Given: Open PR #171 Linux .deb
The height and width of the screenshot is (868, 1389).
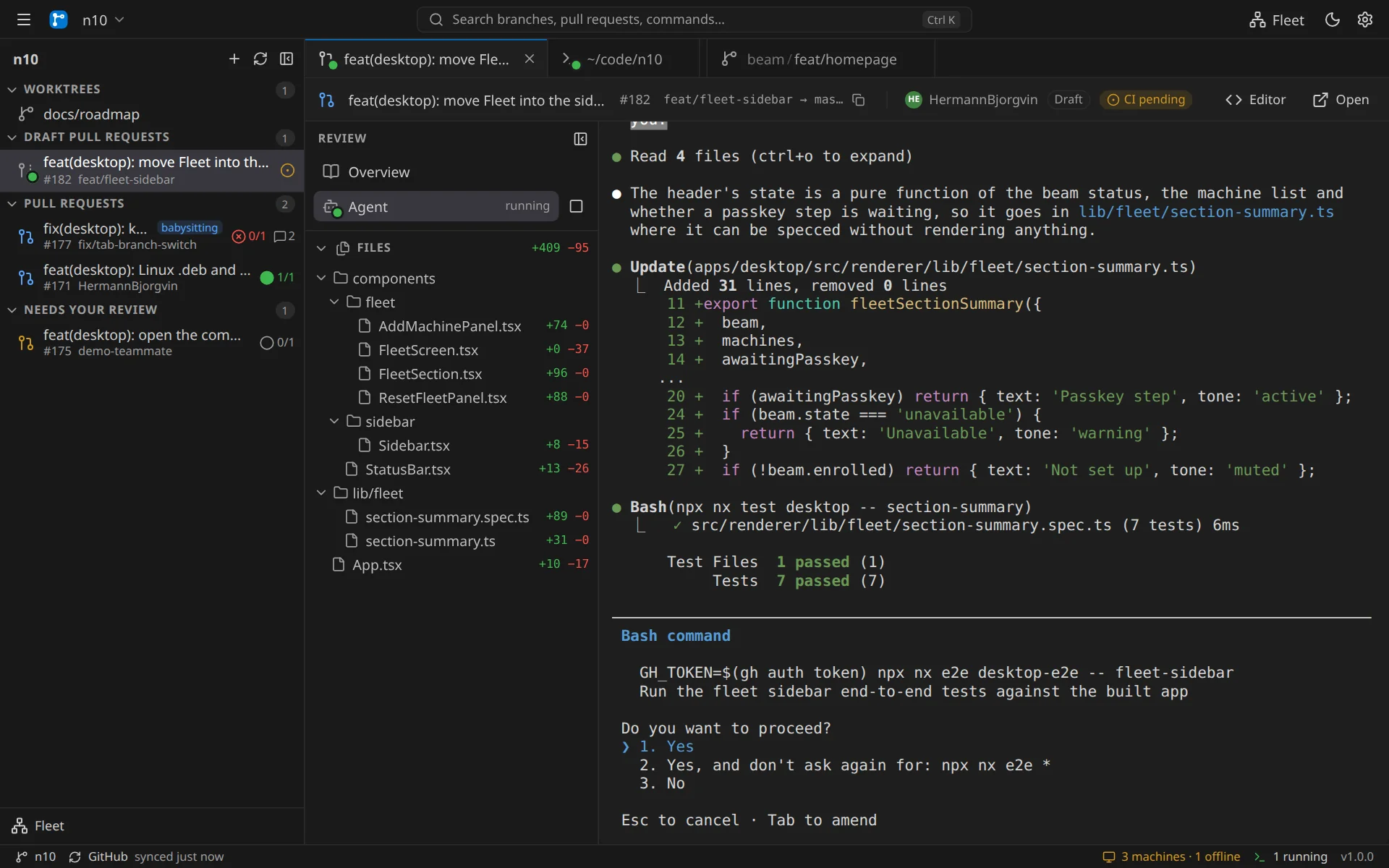Looking at the screenshot, I should point(152,277).
